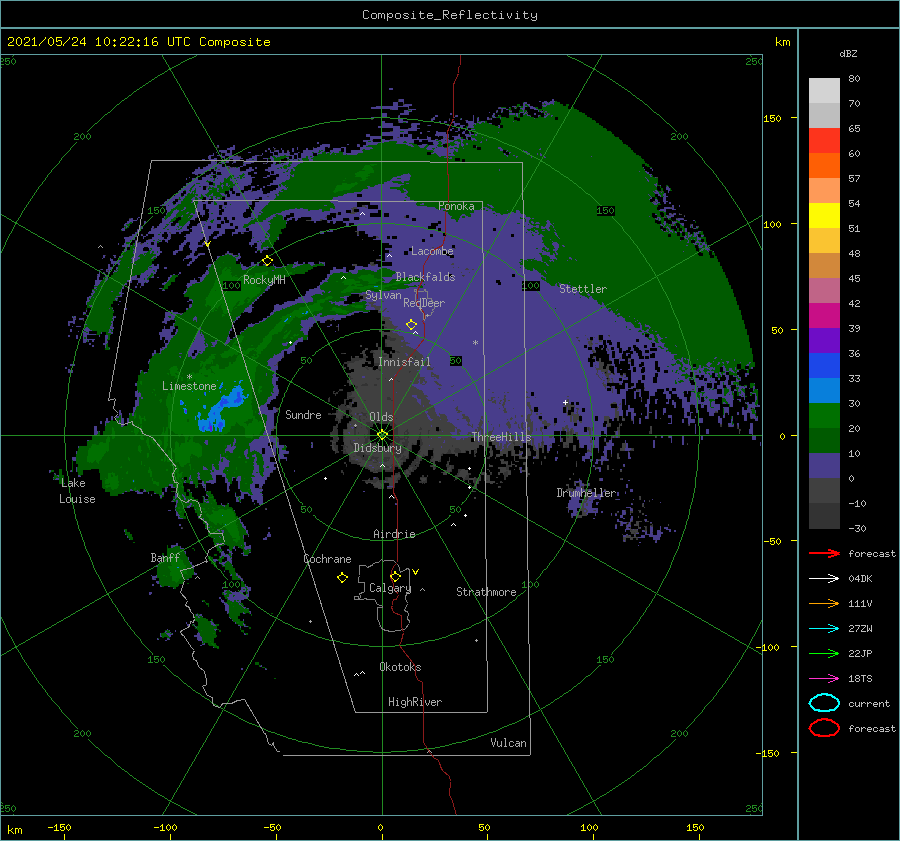Click the 150 tick on right axis
The image size is (900, 841).
pos(772,118)
